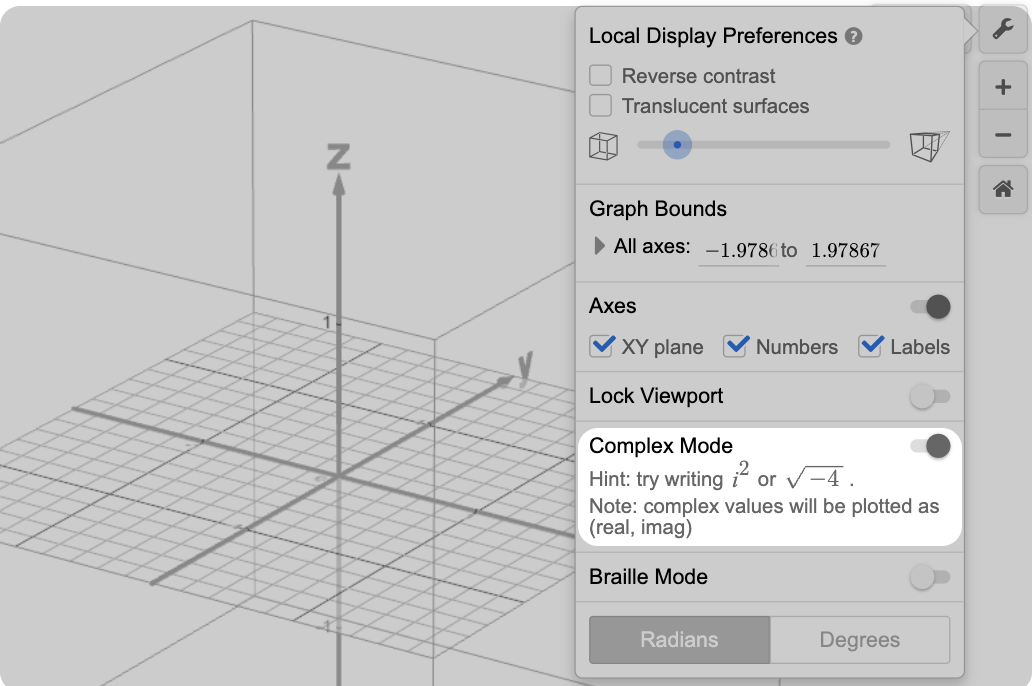This screenshot has width=1032, height=686.
Task: Check the Translucent surfaces option
Action: (x=601, y=106)
